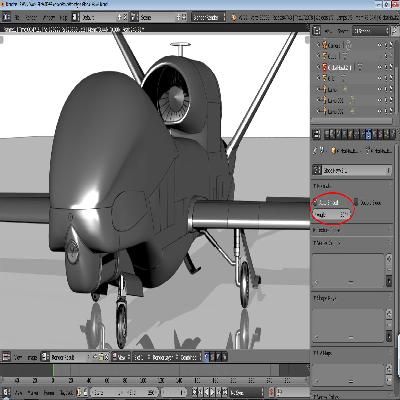The width and height of the screenshot is (400, 400).
Task: Play the animation forward in timeline
Action: pos(213,392)
